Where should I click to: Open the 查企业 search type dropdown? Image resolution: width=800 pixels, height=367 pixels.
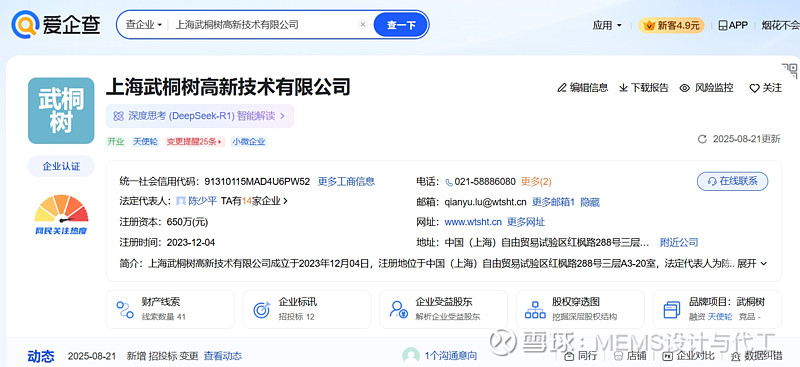(144, 25)
